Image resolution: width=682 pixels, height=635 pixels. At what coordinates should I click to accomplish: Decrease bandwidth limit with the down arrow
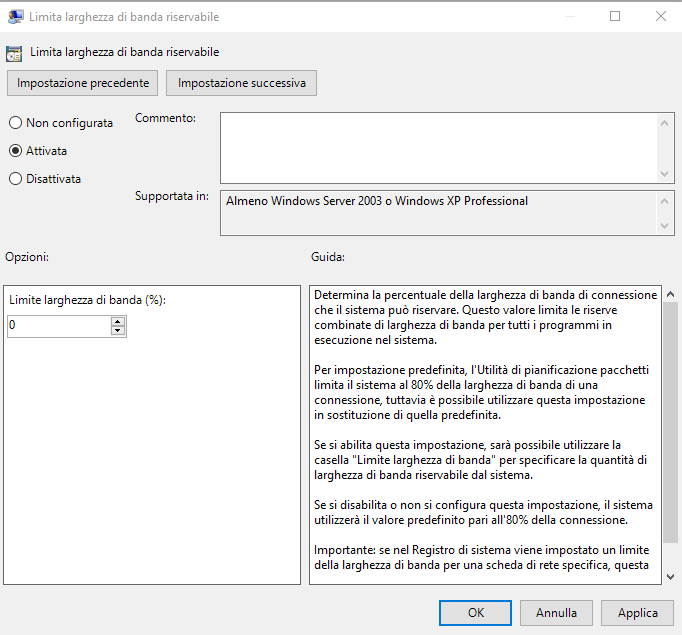(118, 331)
